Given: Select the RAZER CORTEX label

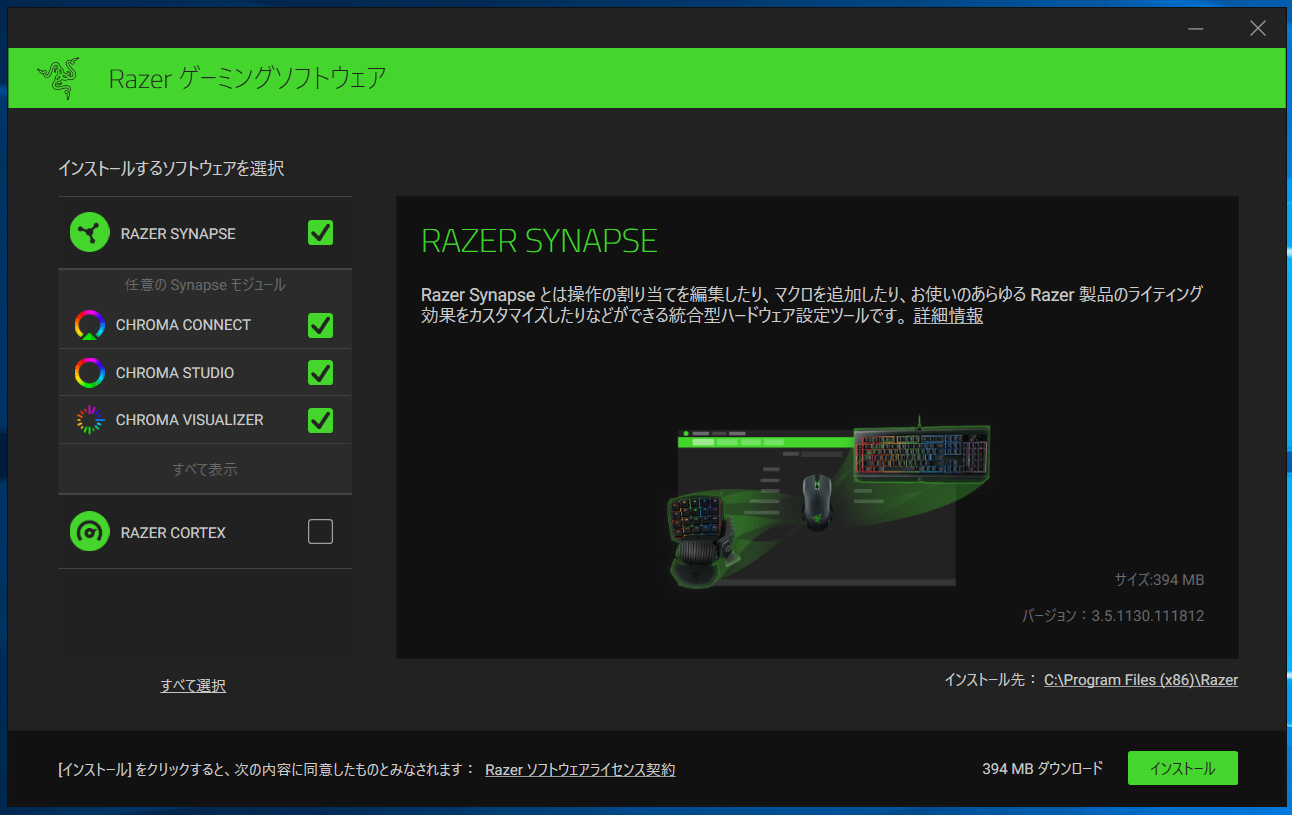Looking at the screenshot, I should click(173, 533).
